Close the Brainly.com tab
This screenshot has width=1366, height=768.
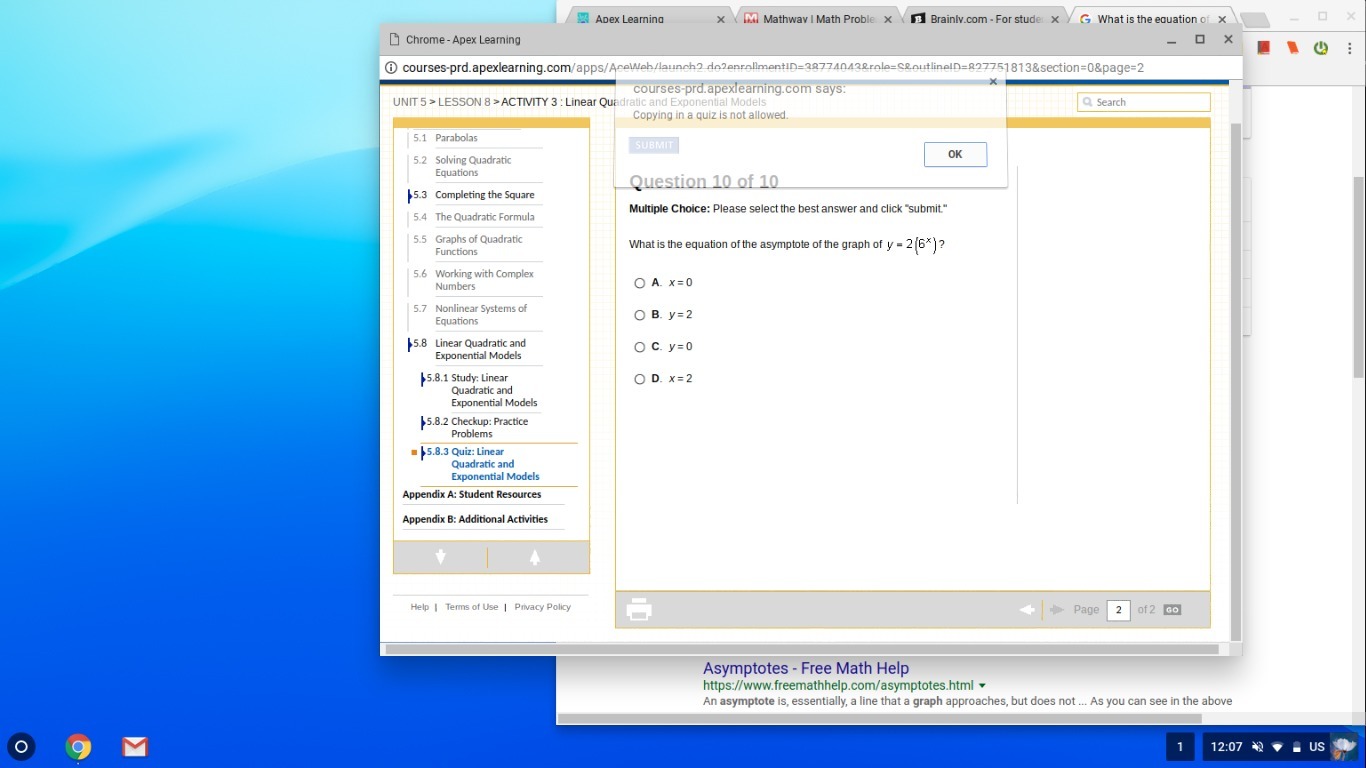click(1055, 19)
